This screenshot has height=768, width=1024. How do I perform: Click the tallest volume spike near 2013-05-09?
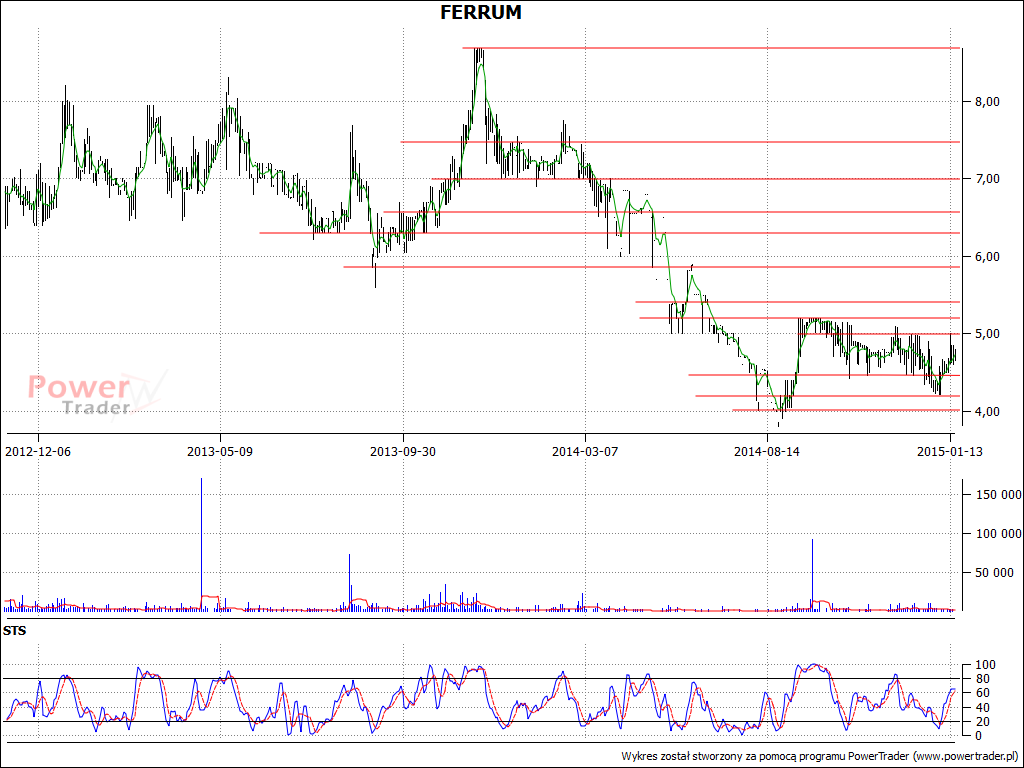point(201,544)
